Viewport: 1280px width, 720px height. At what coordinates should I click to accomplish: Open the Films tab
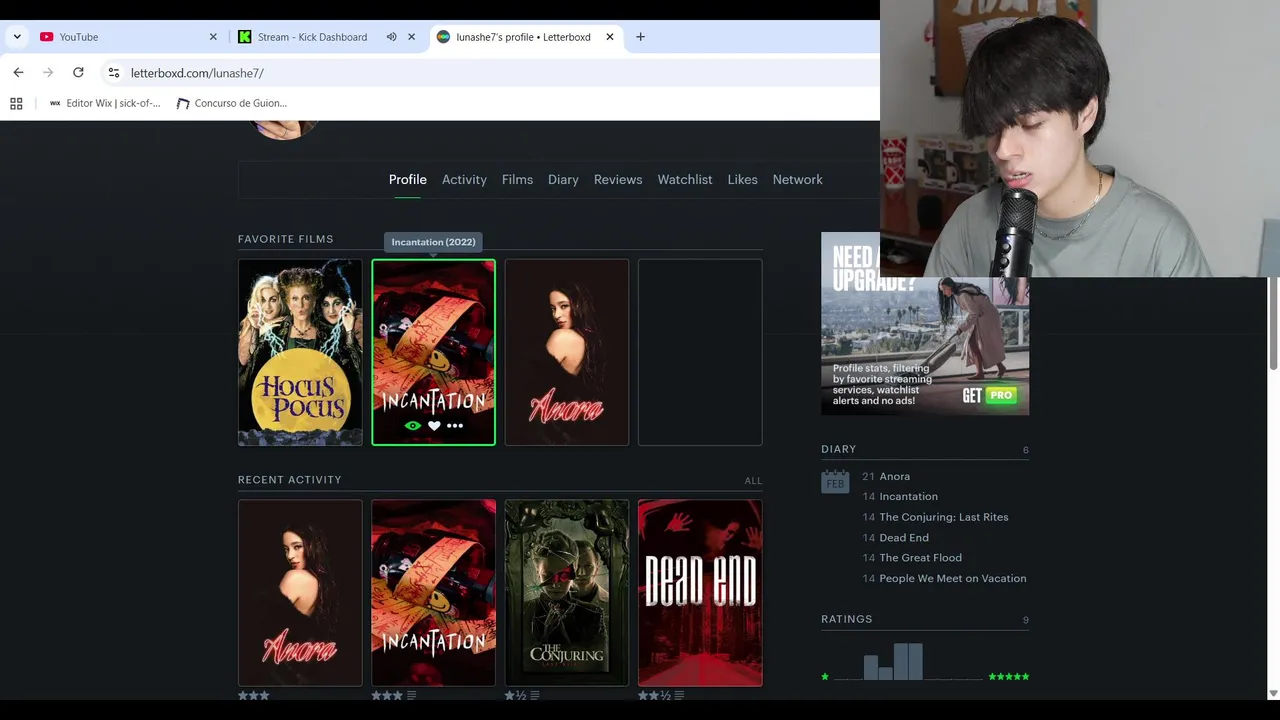coord(517,180)
